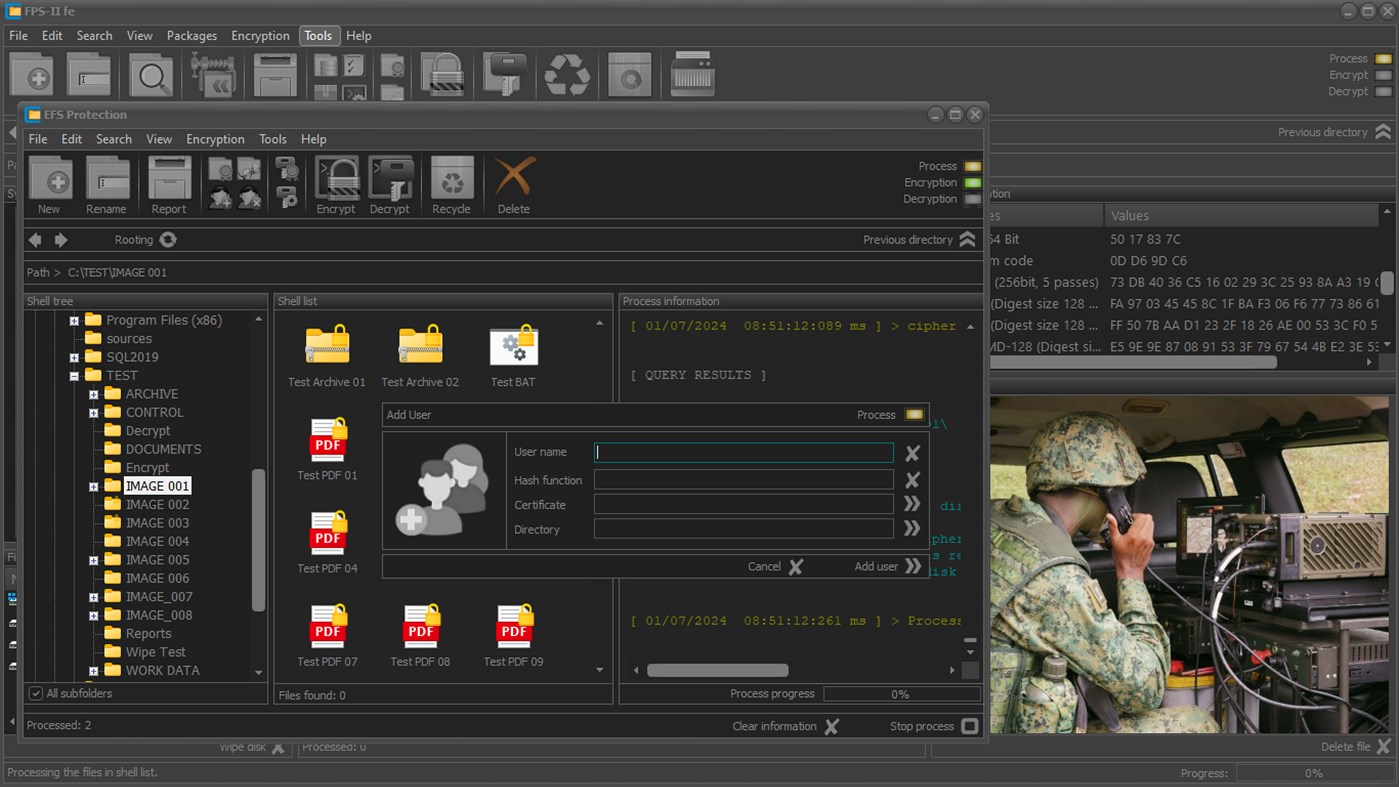Click the Process toggle in Add User panel

(914, 414)
